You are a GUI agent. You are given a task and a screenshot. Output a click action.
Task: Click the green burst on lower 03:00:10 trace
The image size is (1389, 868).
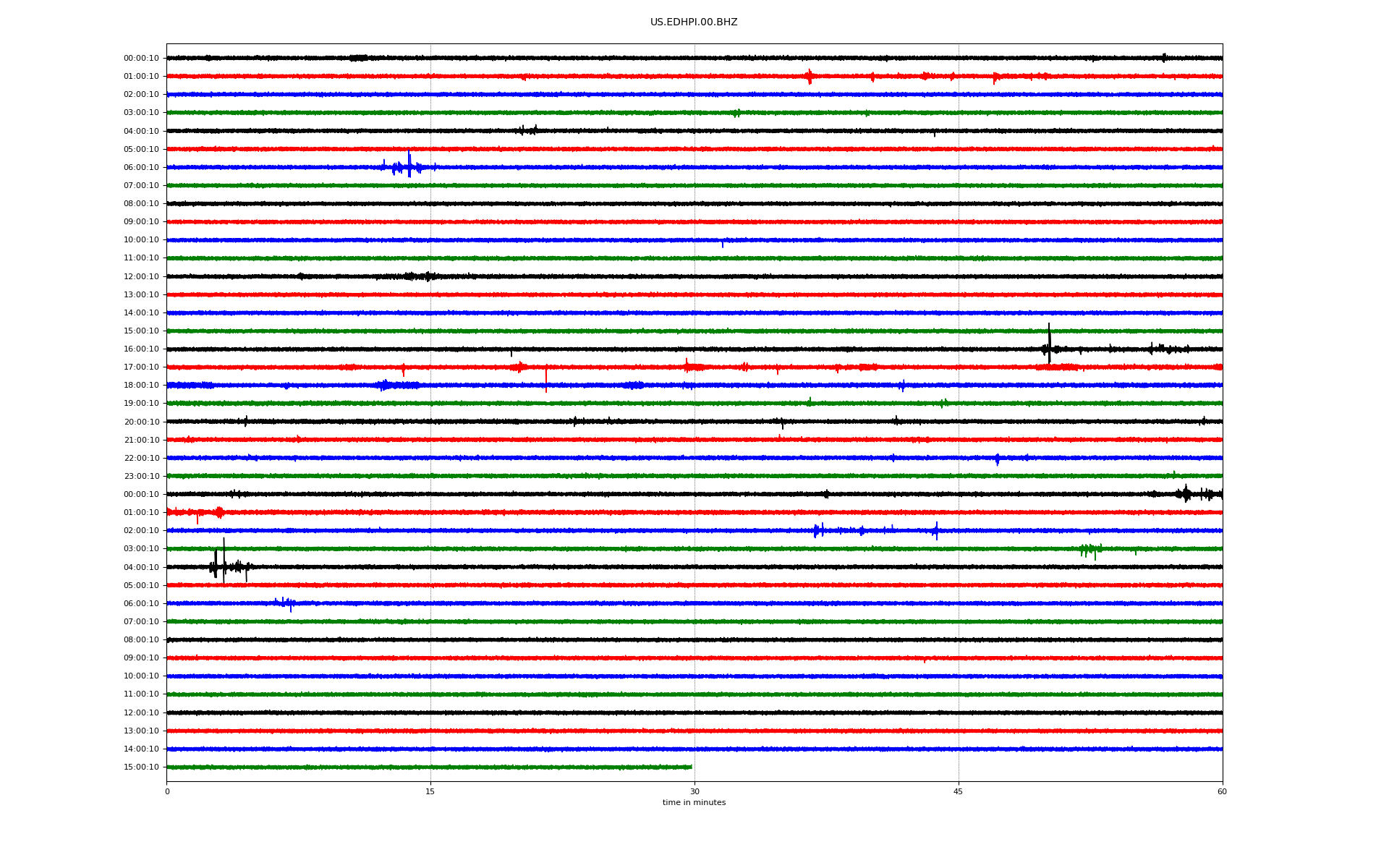[1090, 550]
